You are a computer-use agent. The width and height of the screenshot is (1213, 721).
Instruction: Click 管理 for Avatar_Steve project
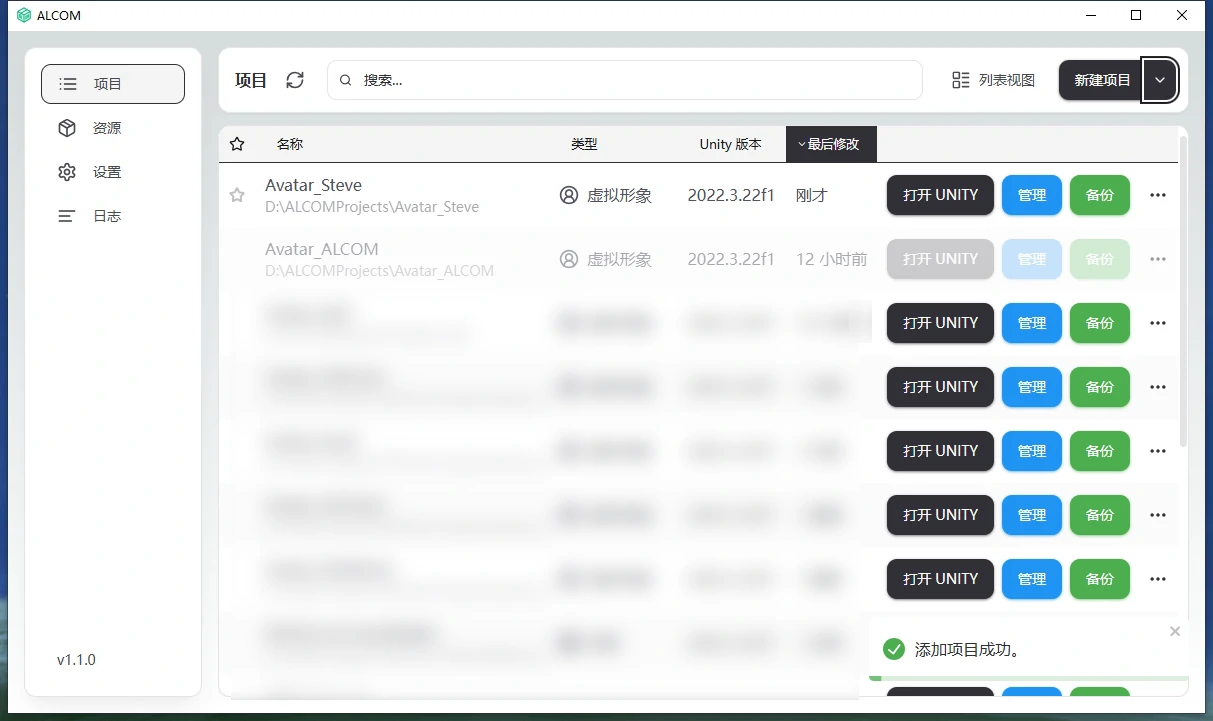coord(1031,195)
